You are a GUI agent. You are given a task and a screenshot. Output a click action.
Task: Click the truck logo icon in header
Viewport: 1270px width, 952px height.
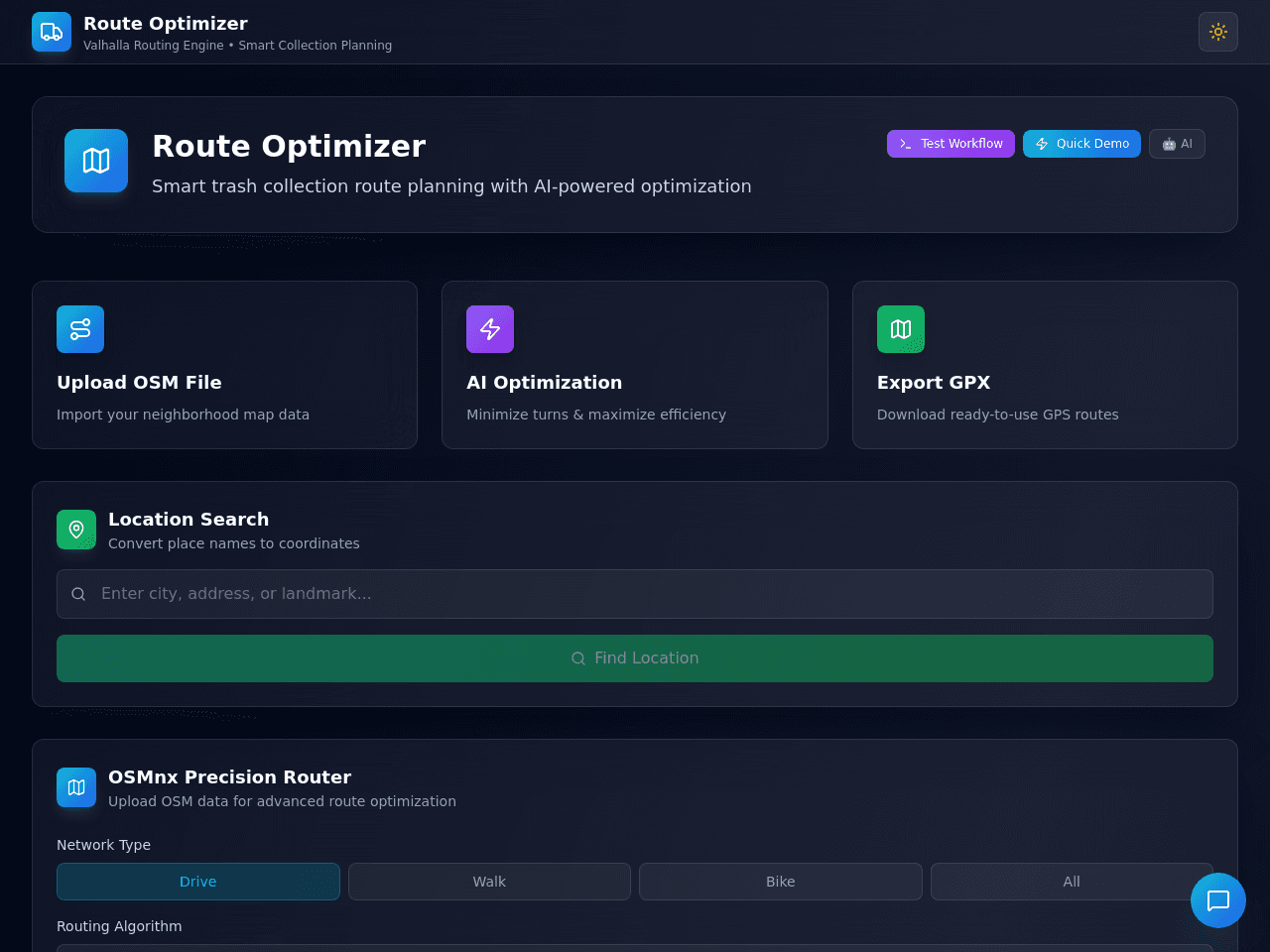point(52,32)
